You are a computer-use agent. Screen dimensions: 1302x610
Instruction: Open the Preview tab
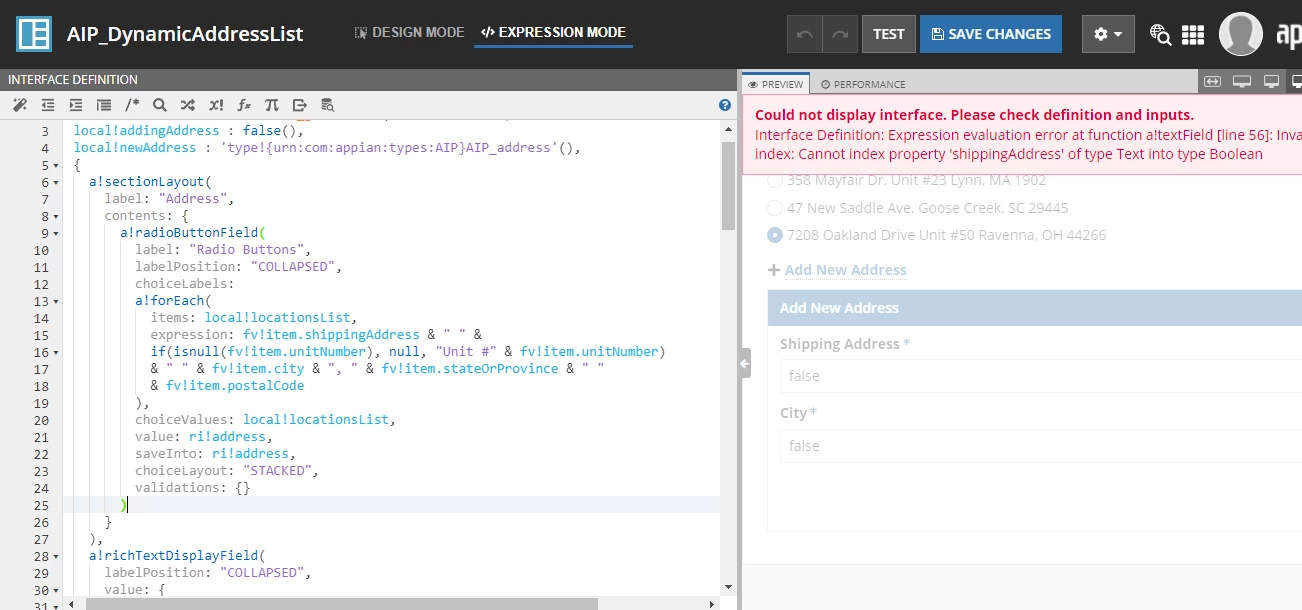[x=776, y=84]
